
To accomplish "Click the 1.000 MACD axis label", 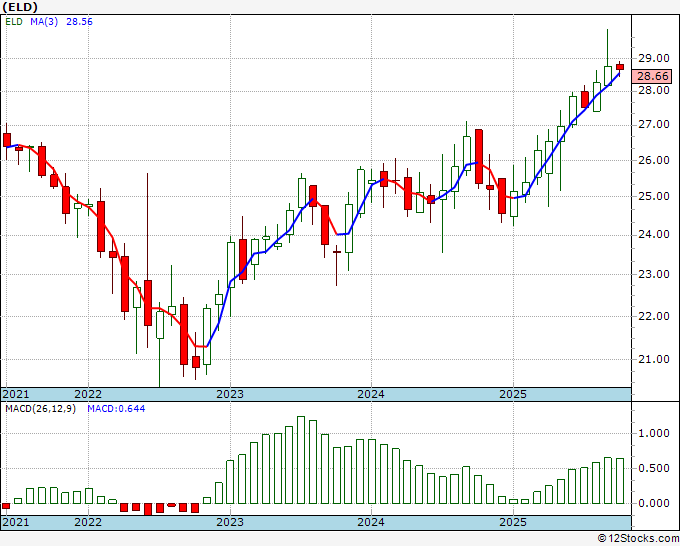I will pyautogui.click(x=654, y=433).
